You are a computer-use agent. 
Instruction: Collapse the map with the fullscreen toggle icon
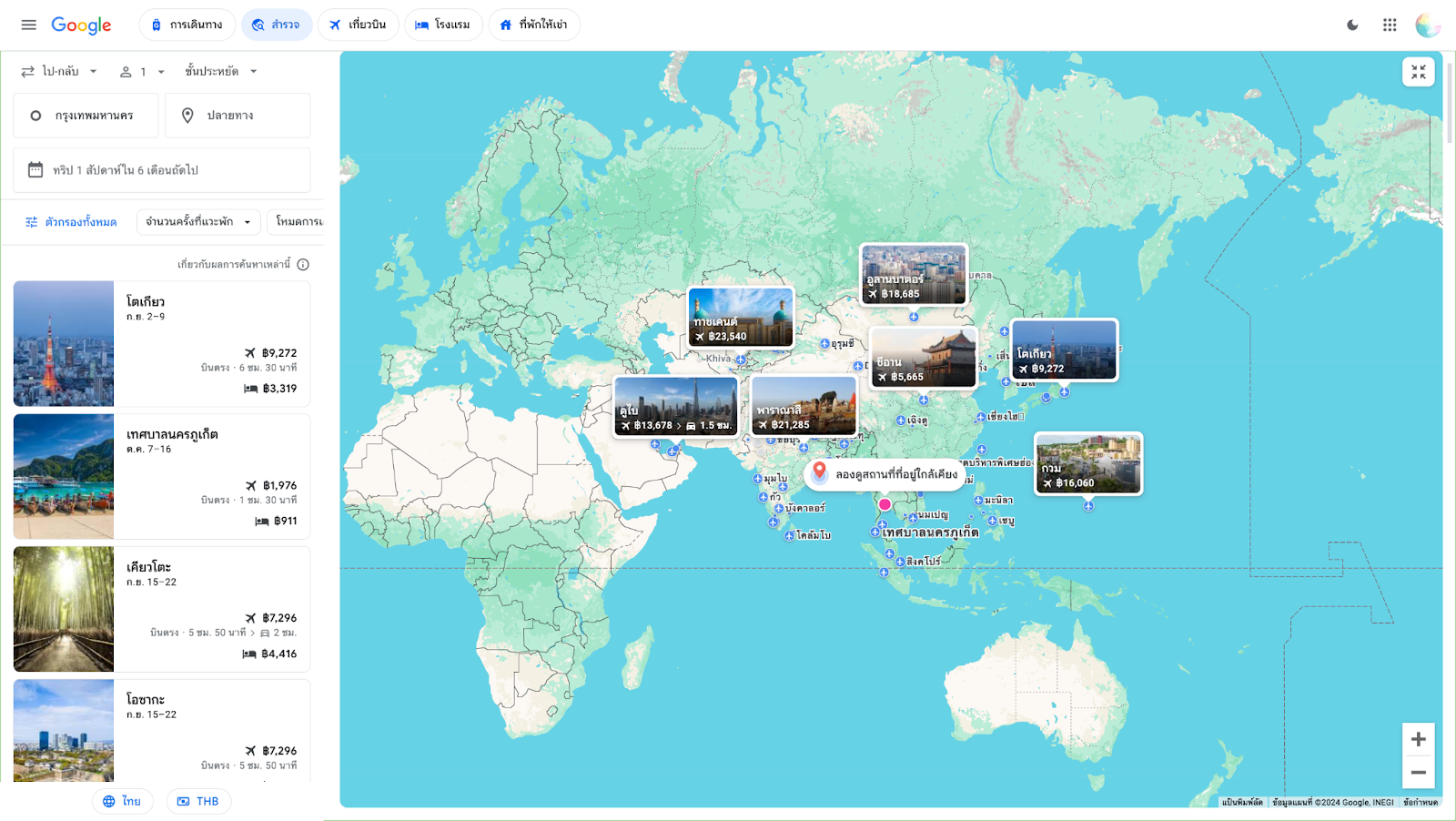[x=1419, y=72]
